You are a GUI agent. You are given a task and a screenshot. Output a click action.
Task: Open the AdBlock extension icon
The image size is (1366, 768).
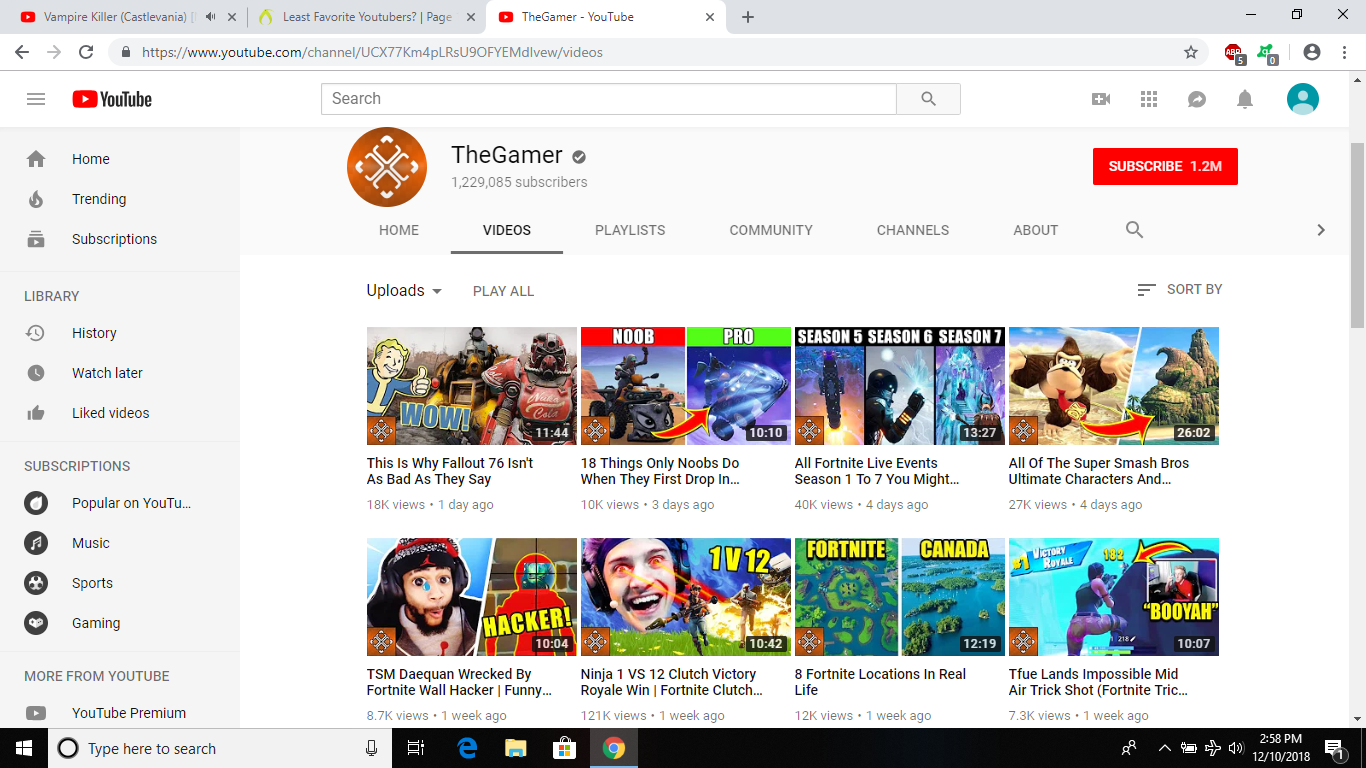coord(1233,52)
